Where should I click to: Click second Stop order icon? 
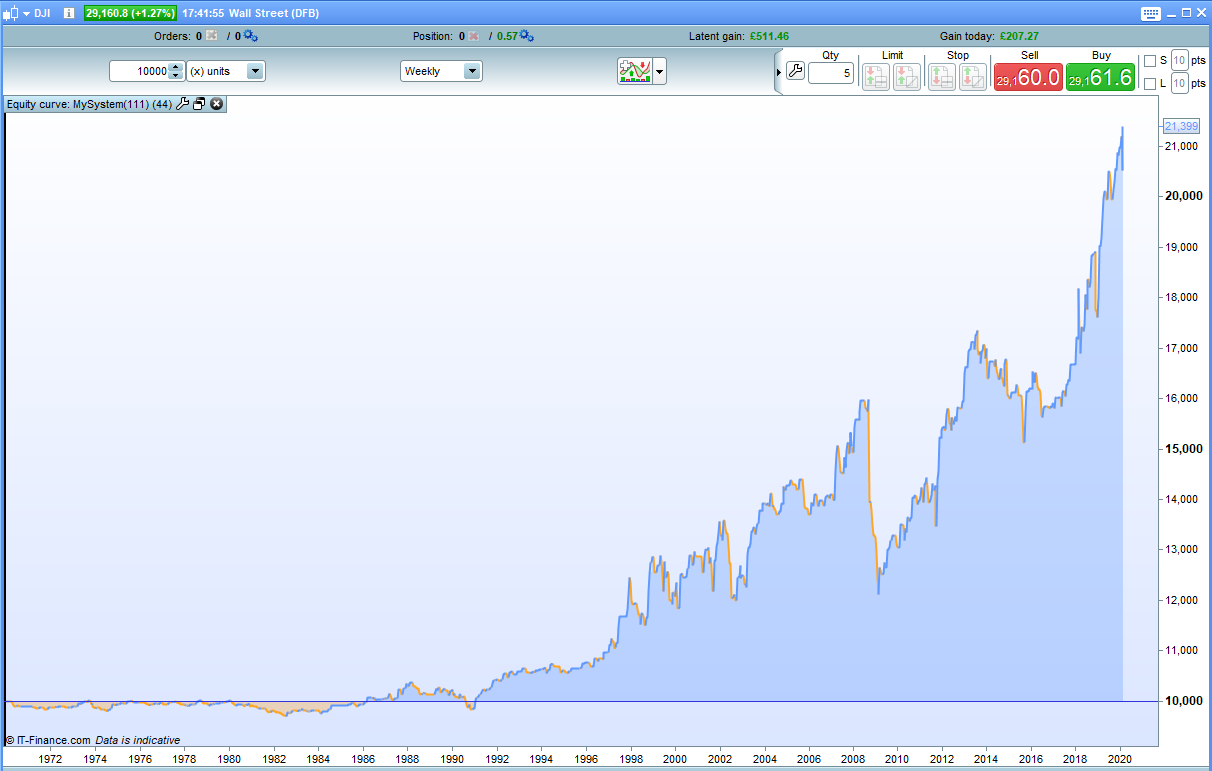click(x=973, y=77)
